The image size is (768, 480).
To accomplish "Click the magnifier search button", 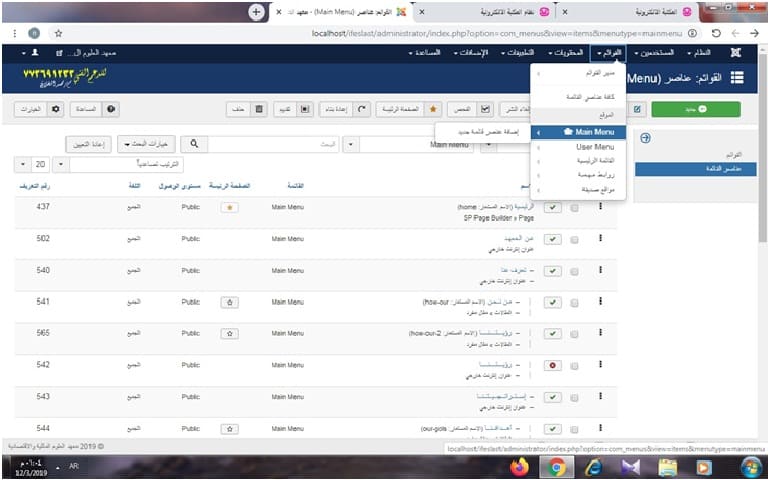I will coord(194,144).
